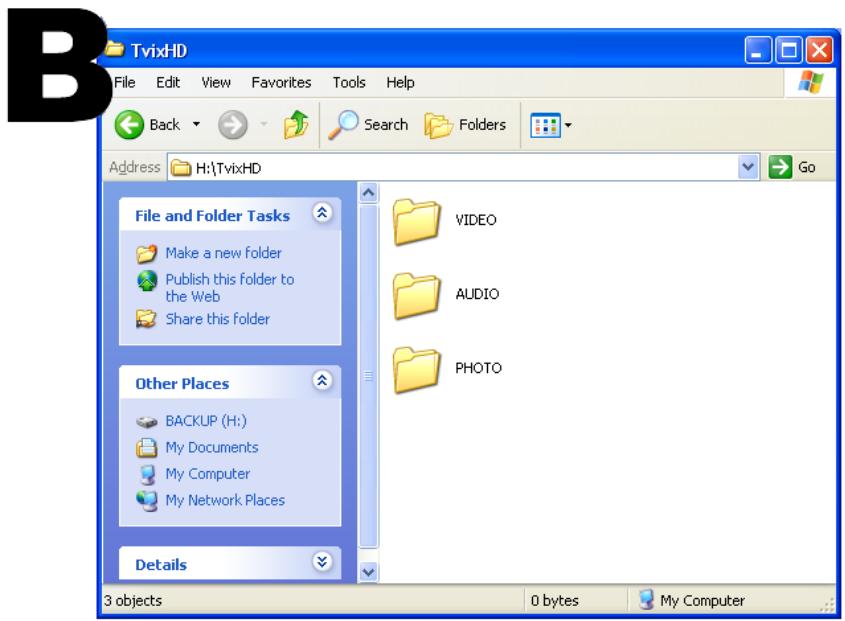Go up one folder level
Image resolution: width=845 pixels, height=621 pixels.
296,125
